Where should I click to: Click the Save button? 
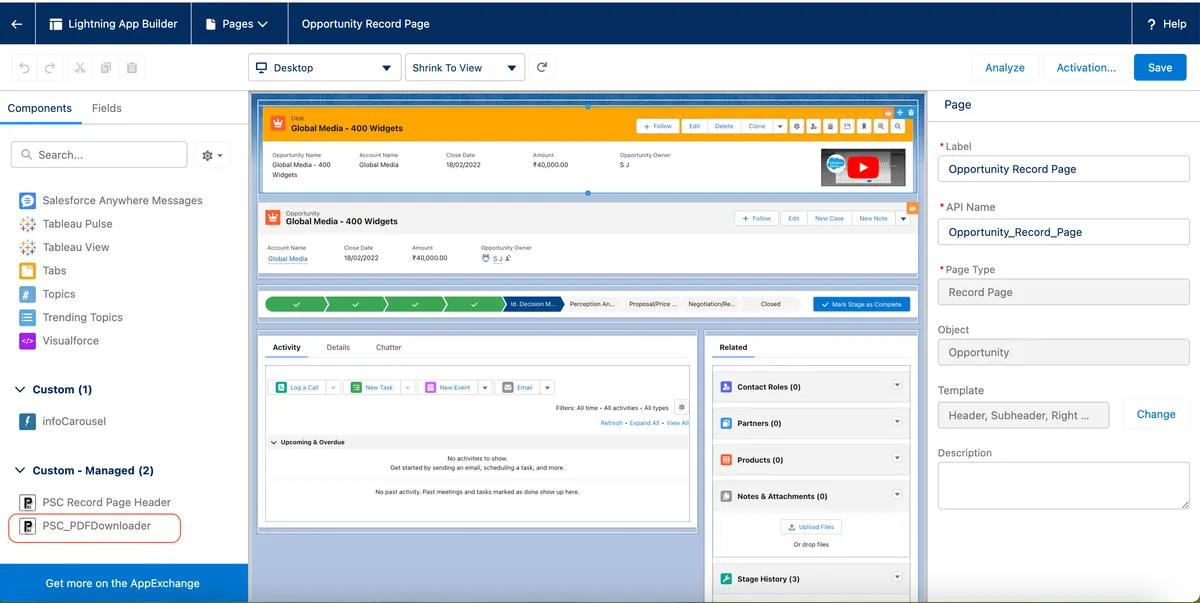[1160, 67]
